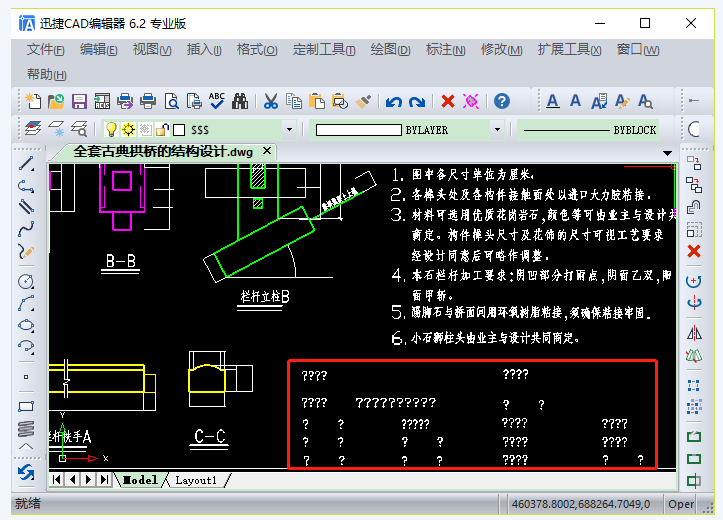Click the Help question mark icon
Viewport: 723px width, 520px height.
[x=502, y=101]
